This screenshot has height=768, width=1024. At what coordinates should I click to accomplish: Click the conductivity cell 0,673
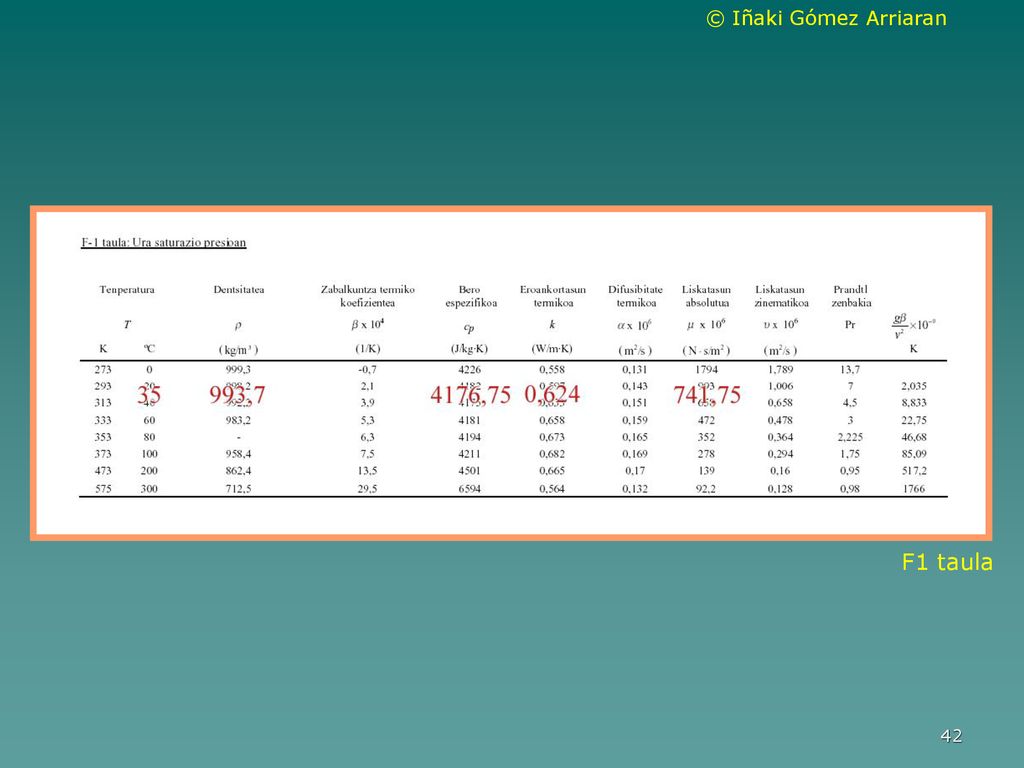pos(552,437)
